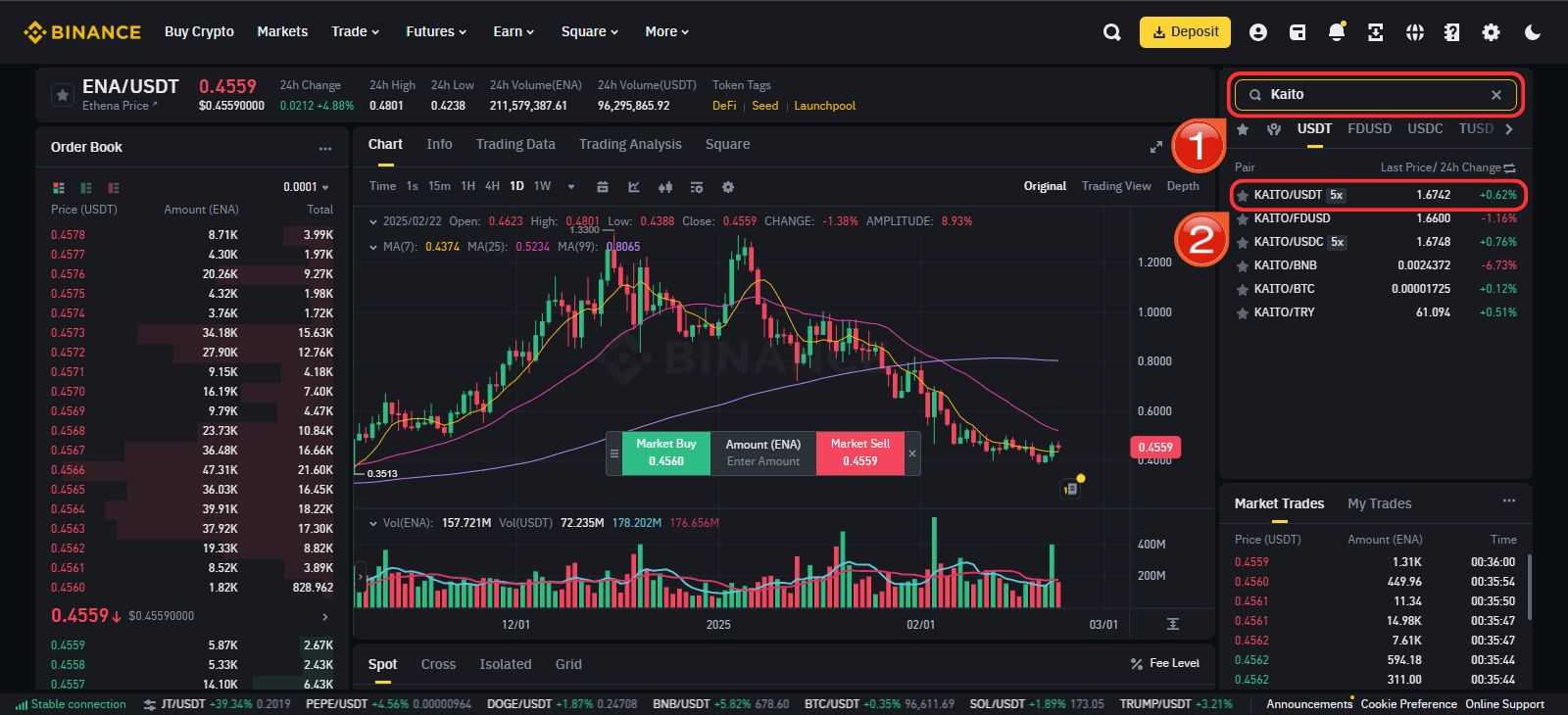Screen dimensions: 1568x715
Task: Collapse the OHLC data legend chevron
Action: [373, 221]
